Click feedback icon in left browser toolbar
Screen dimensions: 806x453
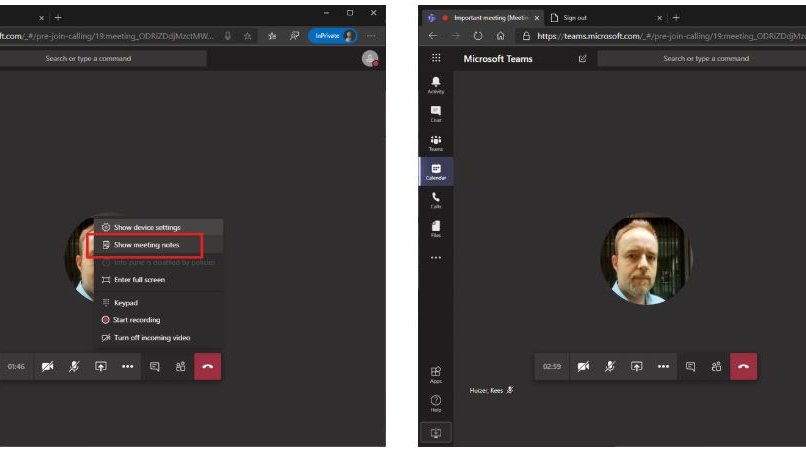pos(294,36)
